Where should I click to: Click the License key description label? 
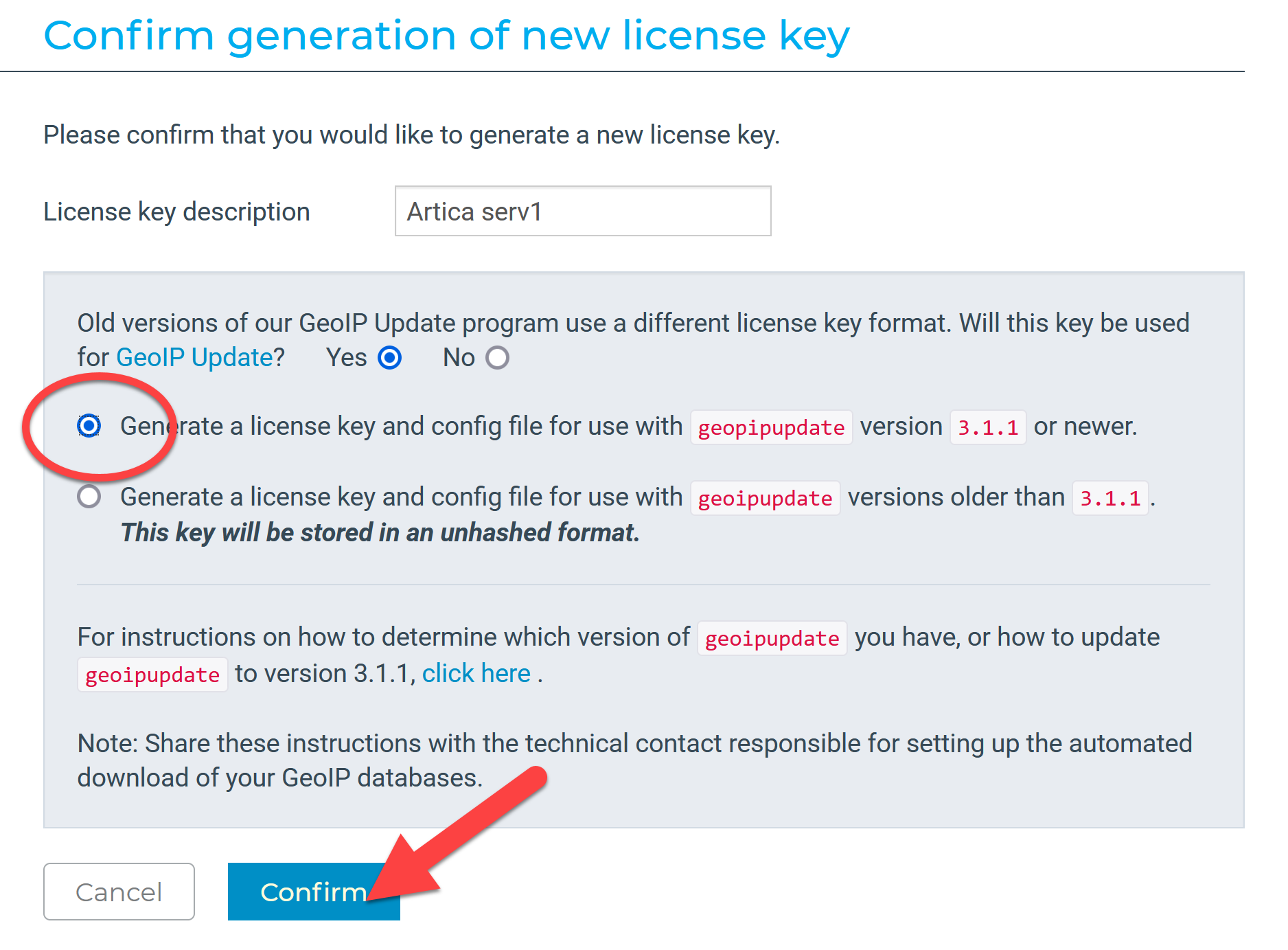176,212
